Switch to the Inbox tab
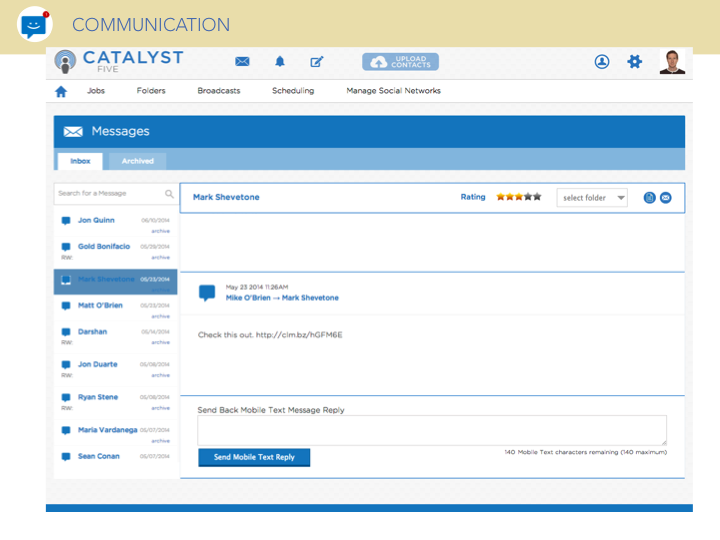The height and width of the screenshot is (540, 720). 80,161
